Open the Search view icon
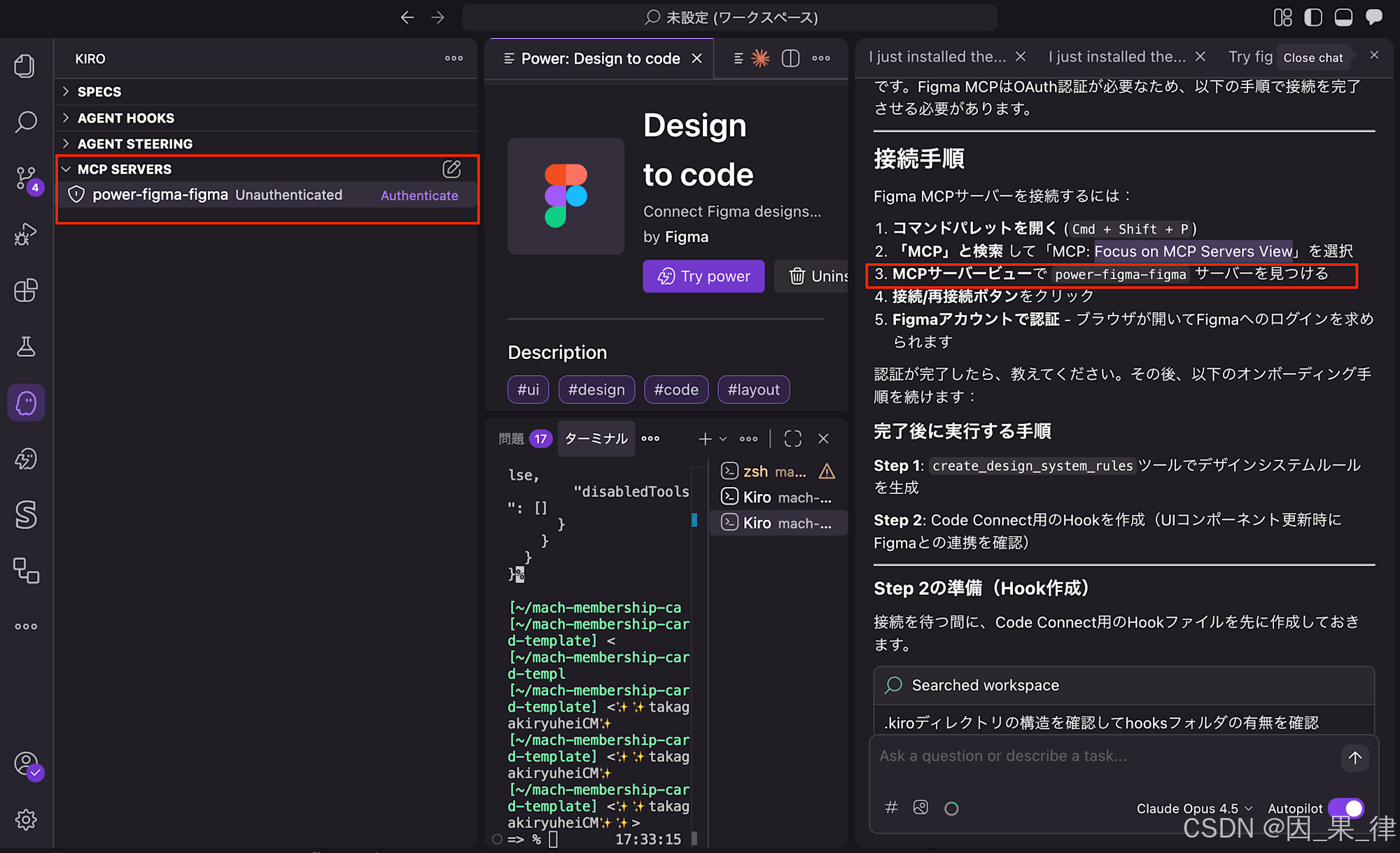The image size is (1400, 853). 26,122
